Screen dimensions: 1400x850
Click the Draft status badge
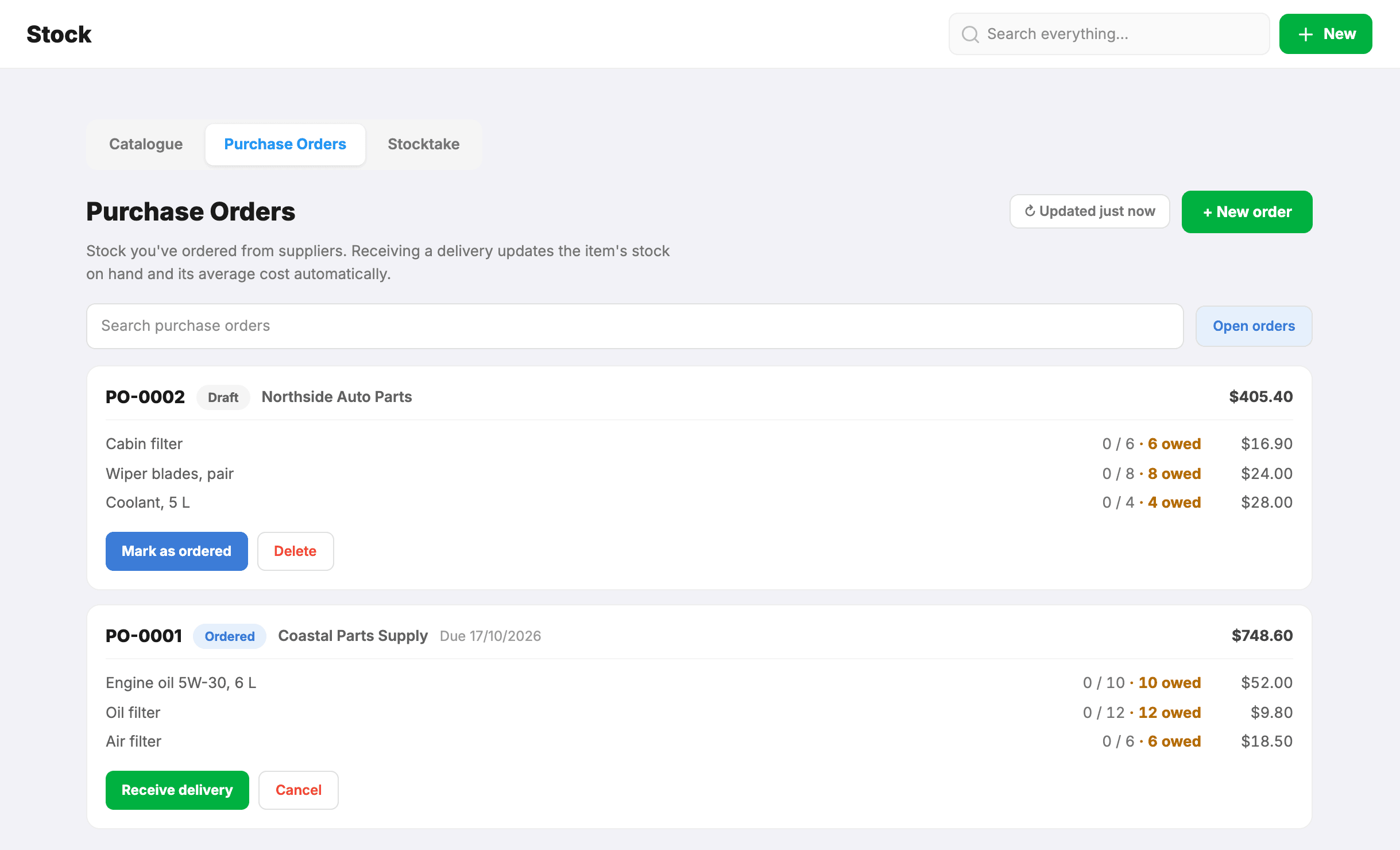click(223, 397)
